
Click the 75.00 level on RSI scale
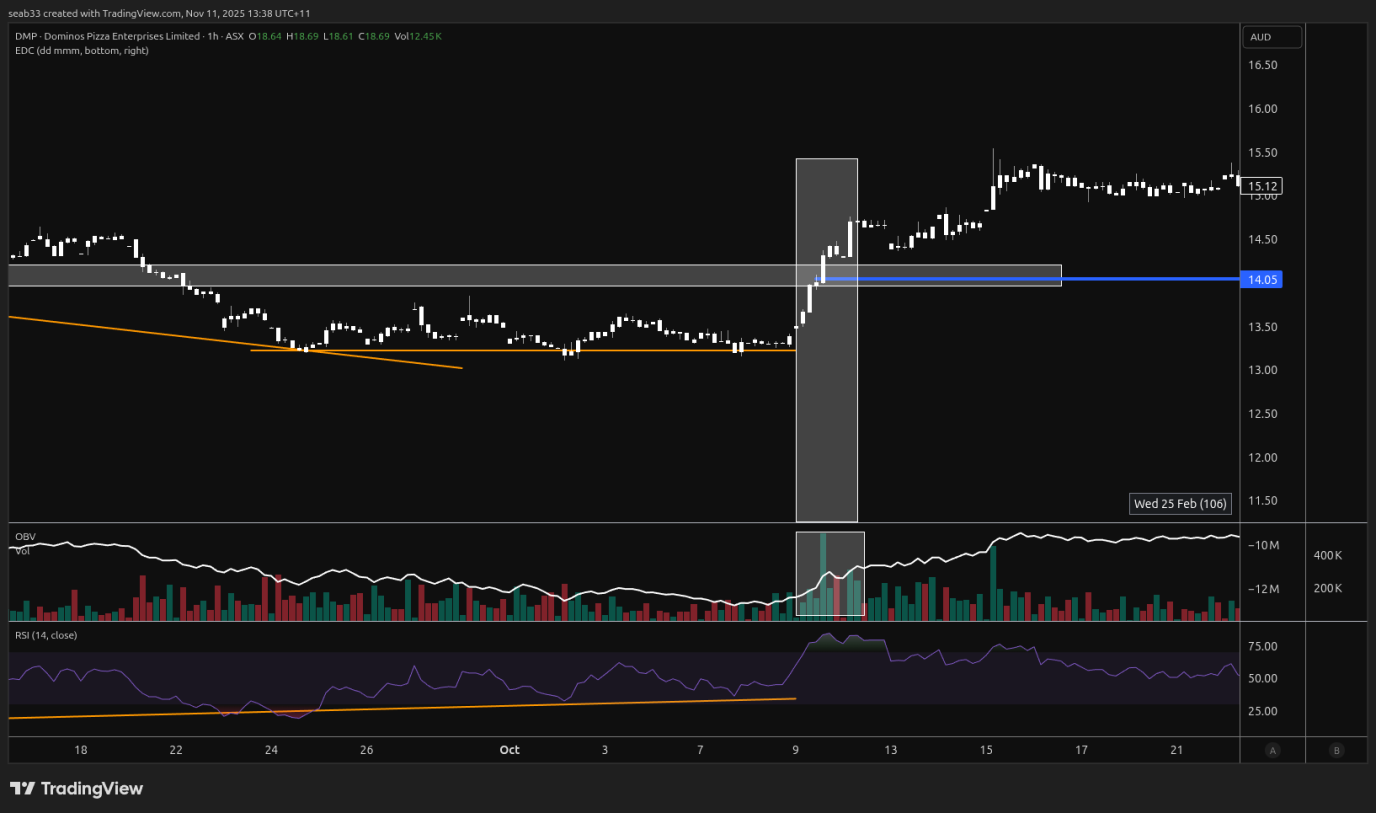(x=1263, y=647)
